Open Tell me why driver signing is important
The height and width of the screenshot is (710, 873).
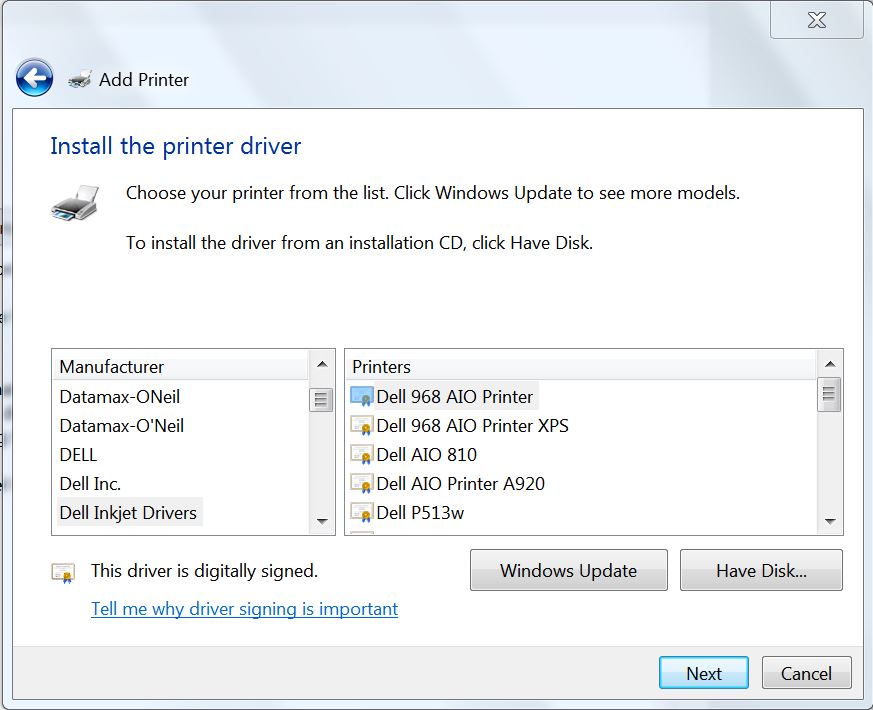(x=244, y=609)
